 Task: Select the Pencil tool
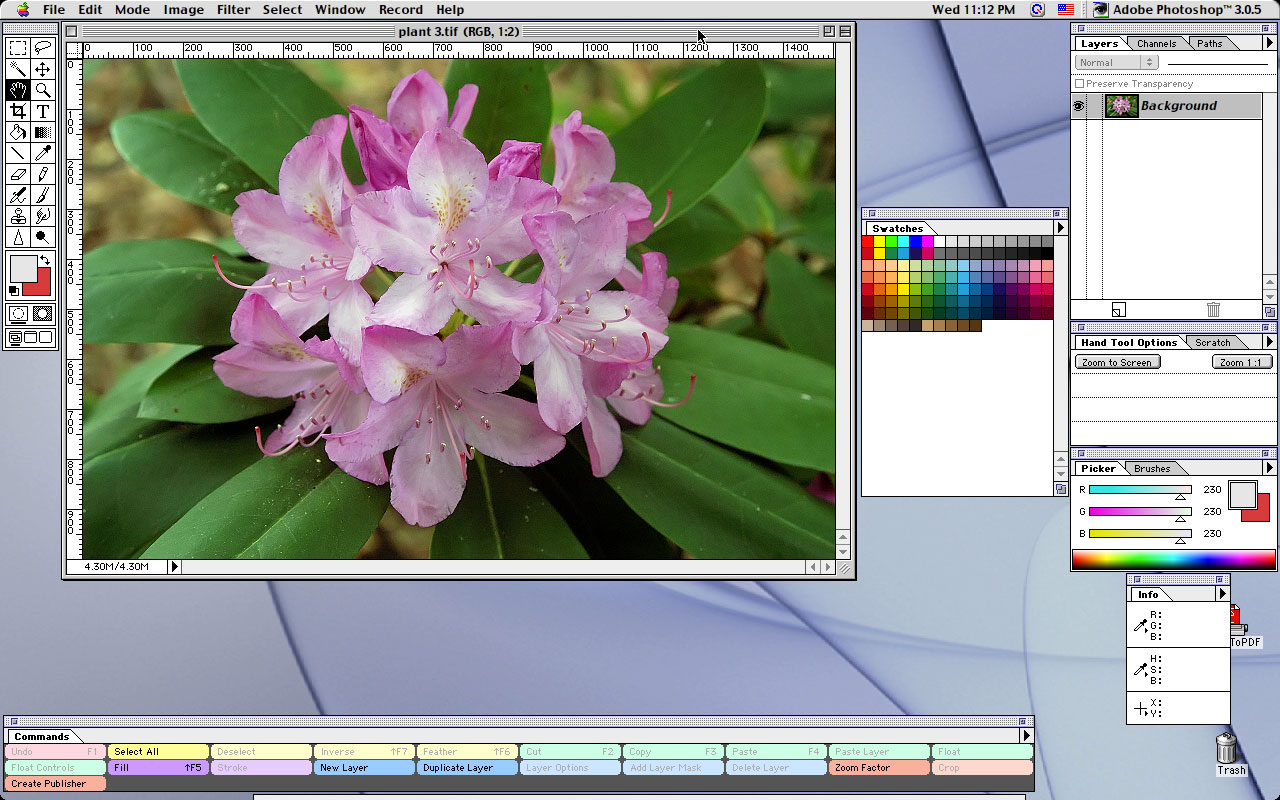click(x=43, y=174)
